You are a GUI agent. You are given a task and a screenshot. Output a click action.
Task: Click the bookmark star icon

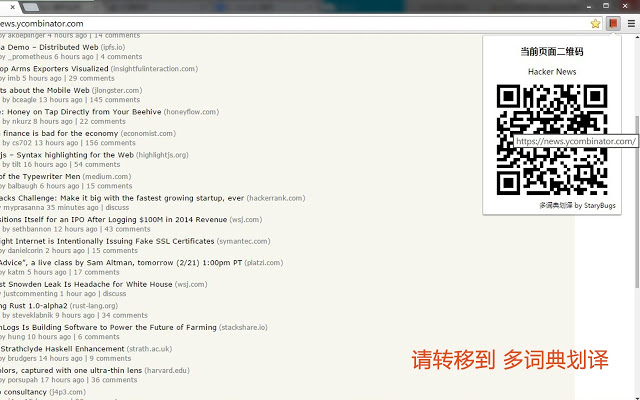pos(596,24)
